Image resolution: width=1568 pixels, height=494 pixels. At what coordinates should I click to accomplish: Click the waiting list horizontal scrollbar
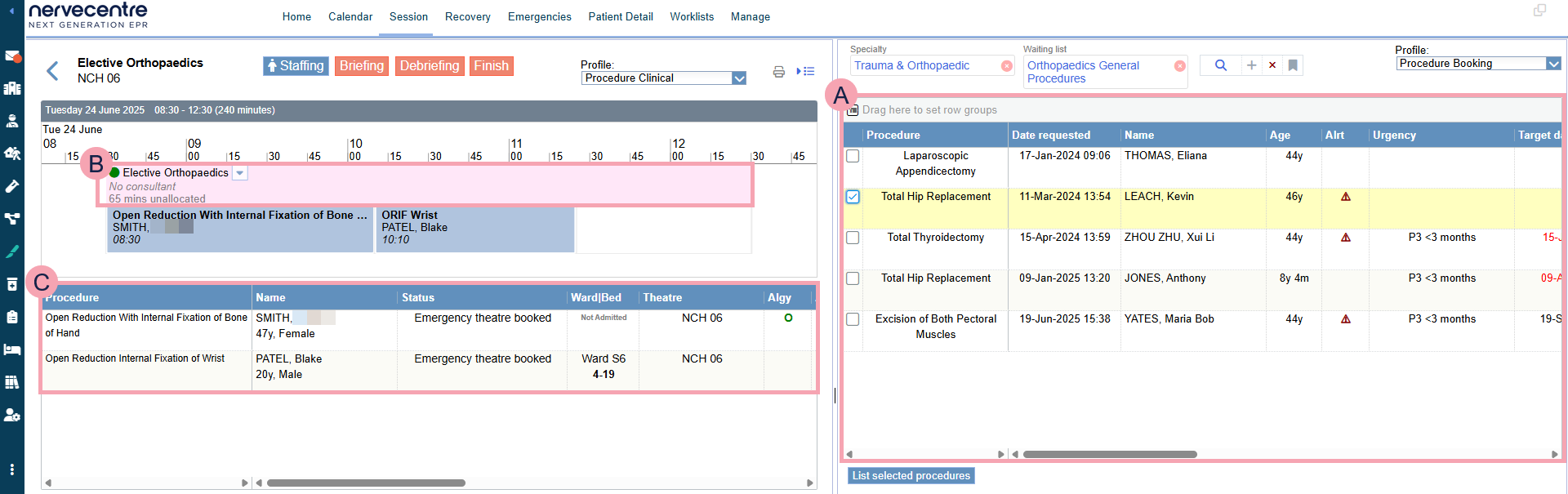(x=1109, y=454)
